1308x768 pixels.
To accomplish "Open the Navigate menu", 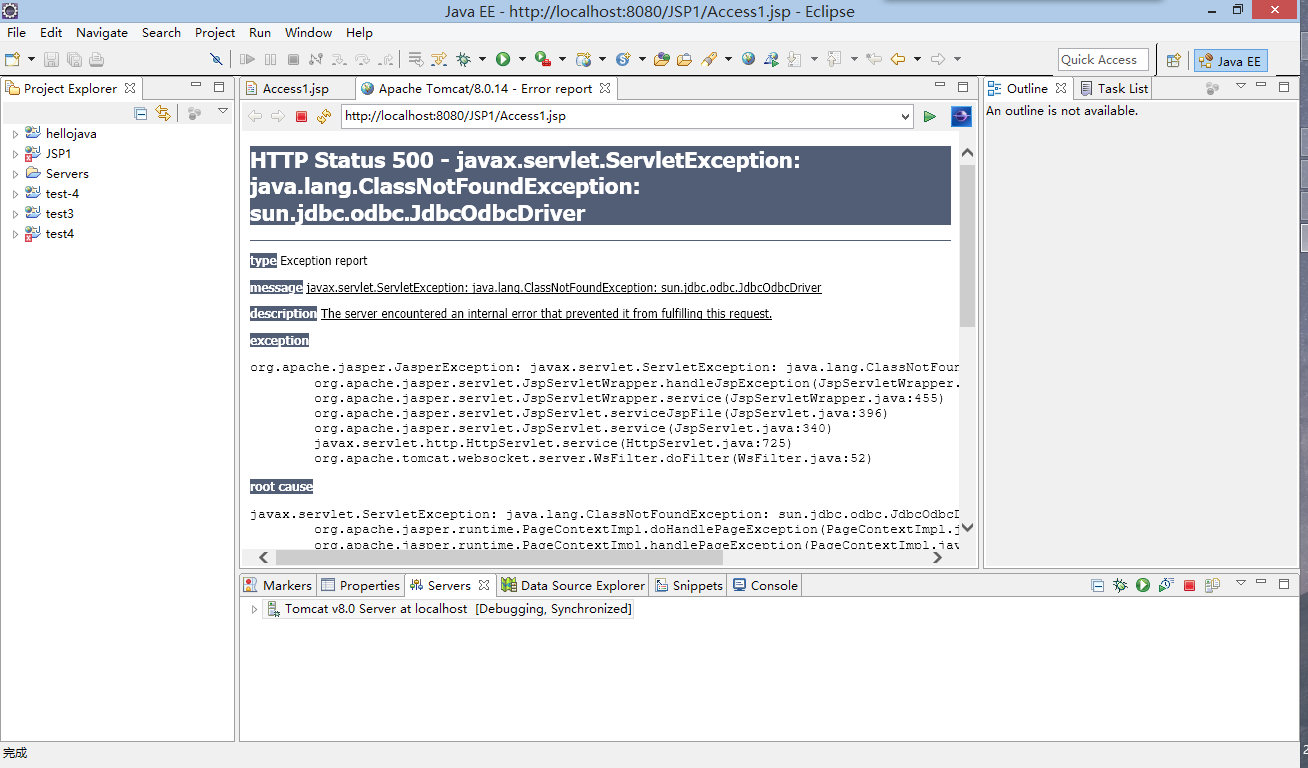I will (101, 32).
